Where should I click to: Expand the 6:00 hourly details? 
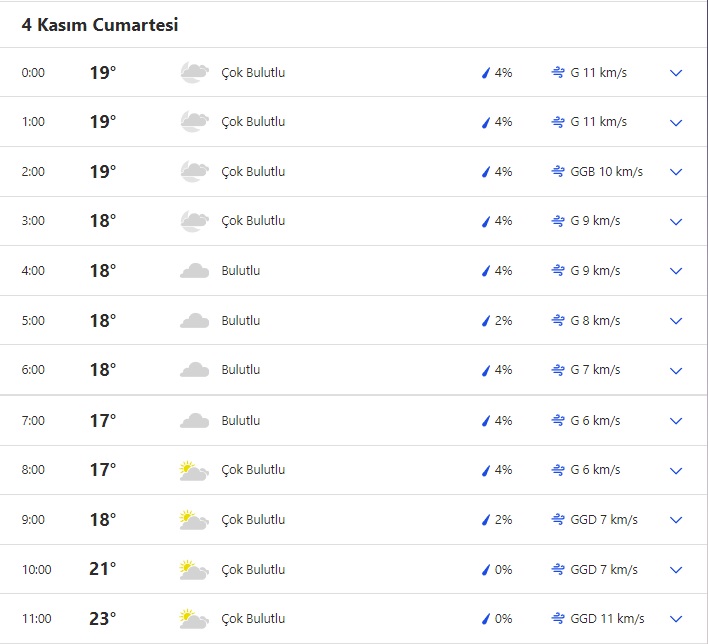[x=676, y=371]
